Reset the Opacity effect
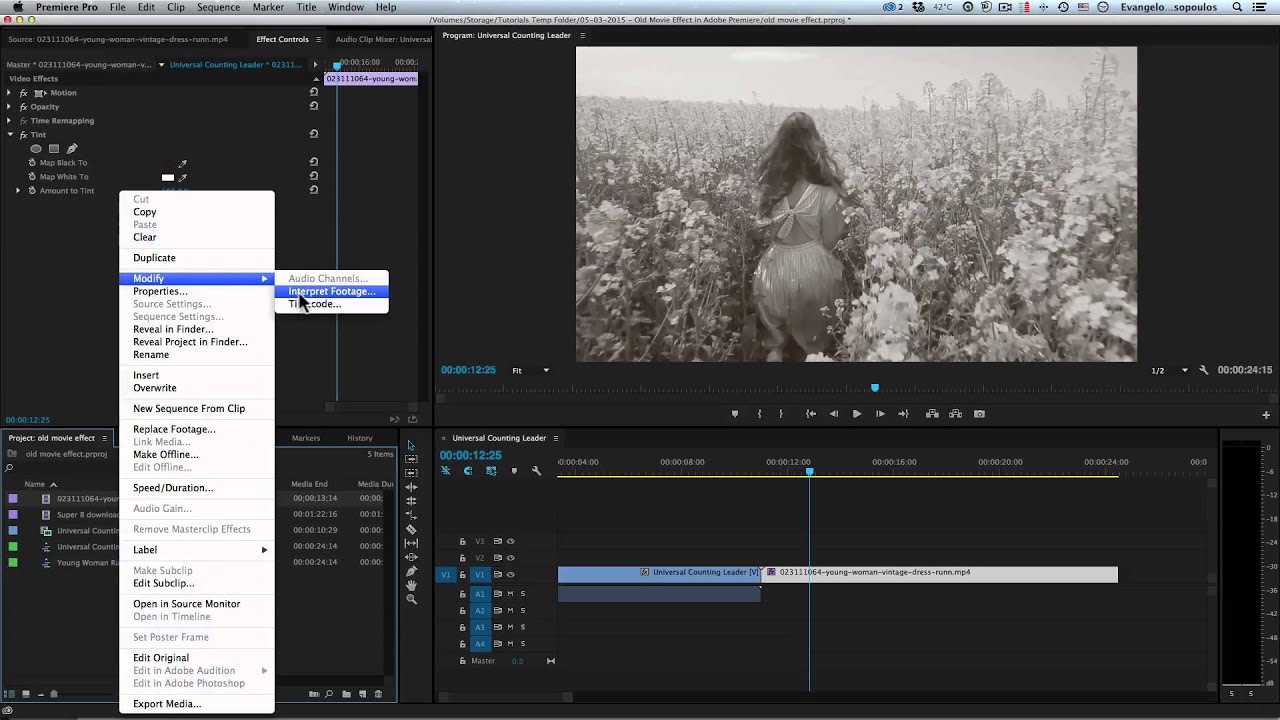Screen dimensions: 1280x720 (314, 106)
